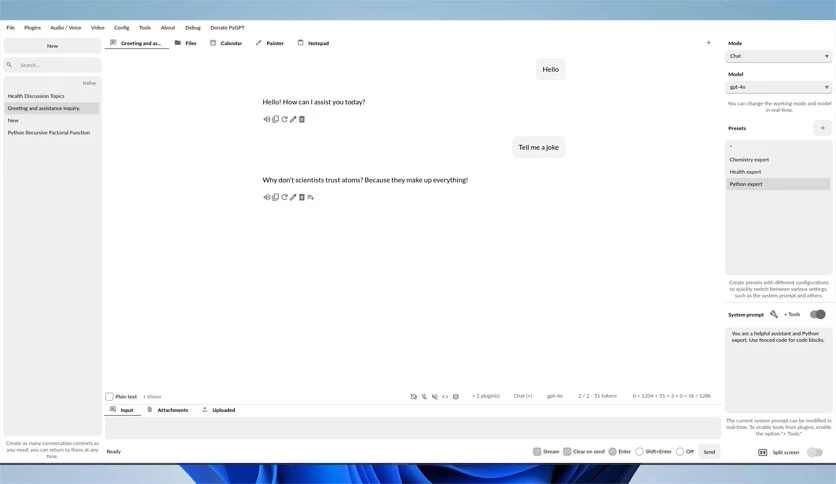This screenshot has height=484, width=836.
Task: Switch to the Uploaded tab
Action: [x=219, y=410]
